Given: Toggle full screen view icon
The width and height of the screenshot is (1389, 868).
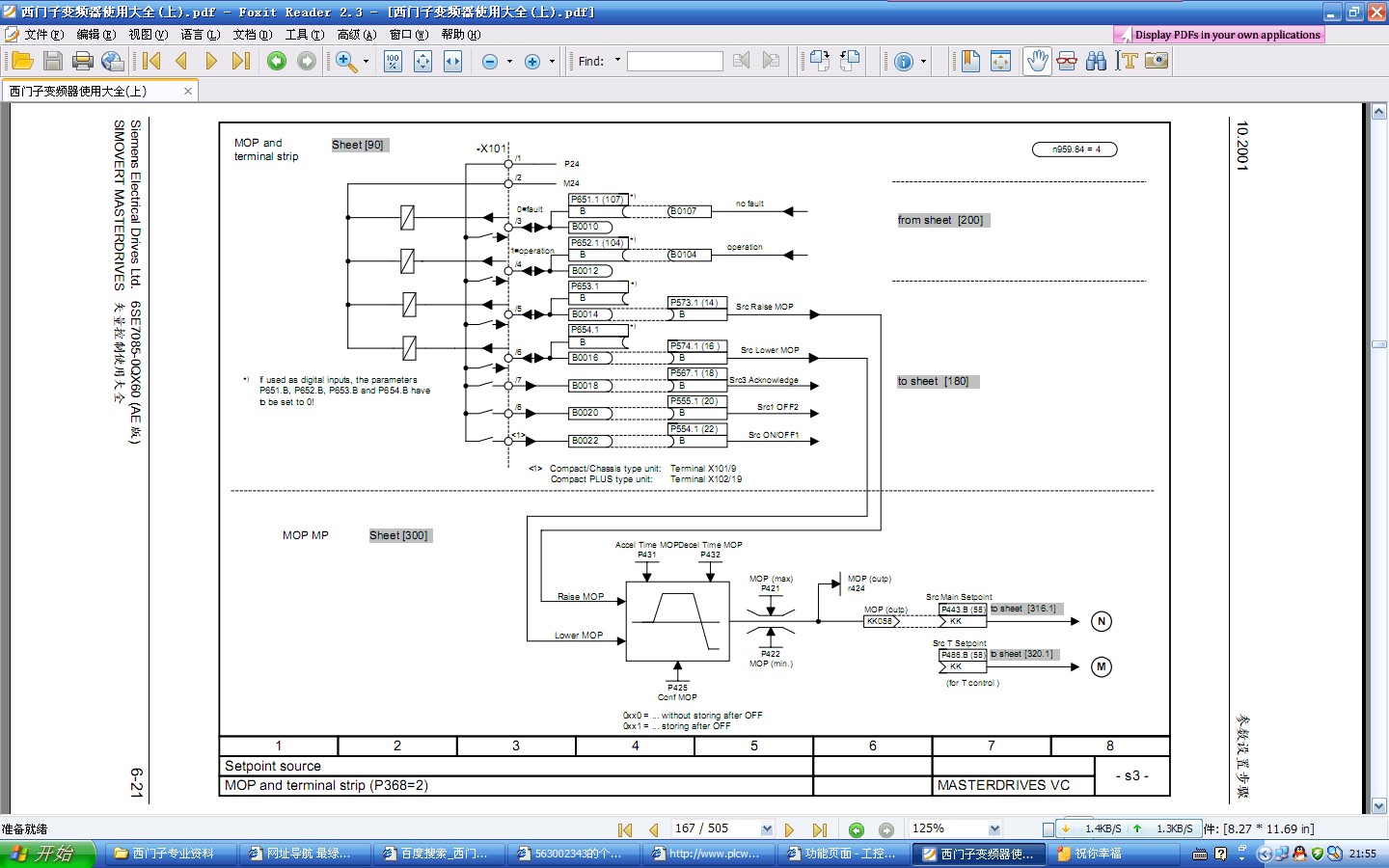Looking at the screenshot, I should pos(1000,61).
